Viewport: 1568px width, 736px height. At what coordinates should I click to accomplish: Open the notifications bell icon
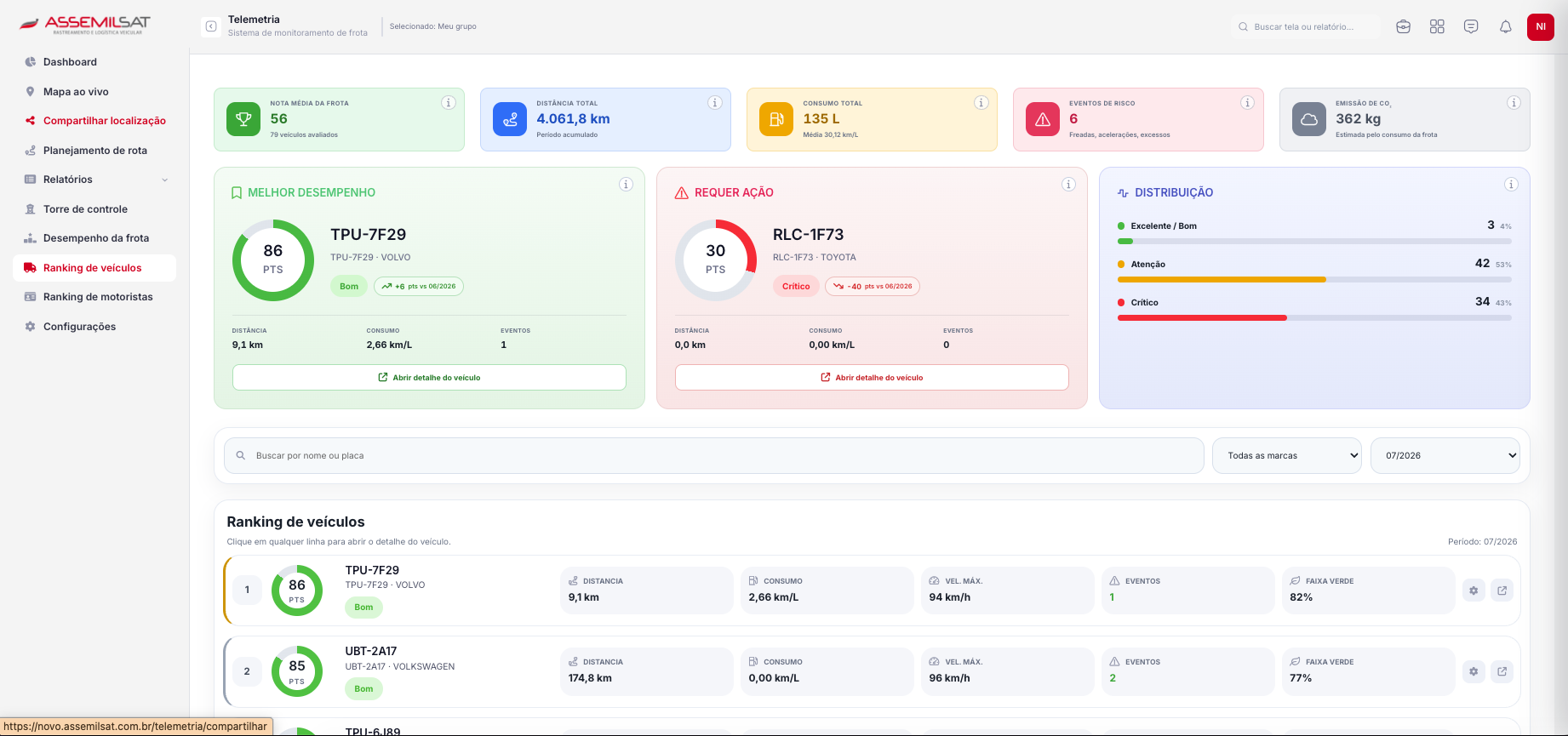(1505, 26)
